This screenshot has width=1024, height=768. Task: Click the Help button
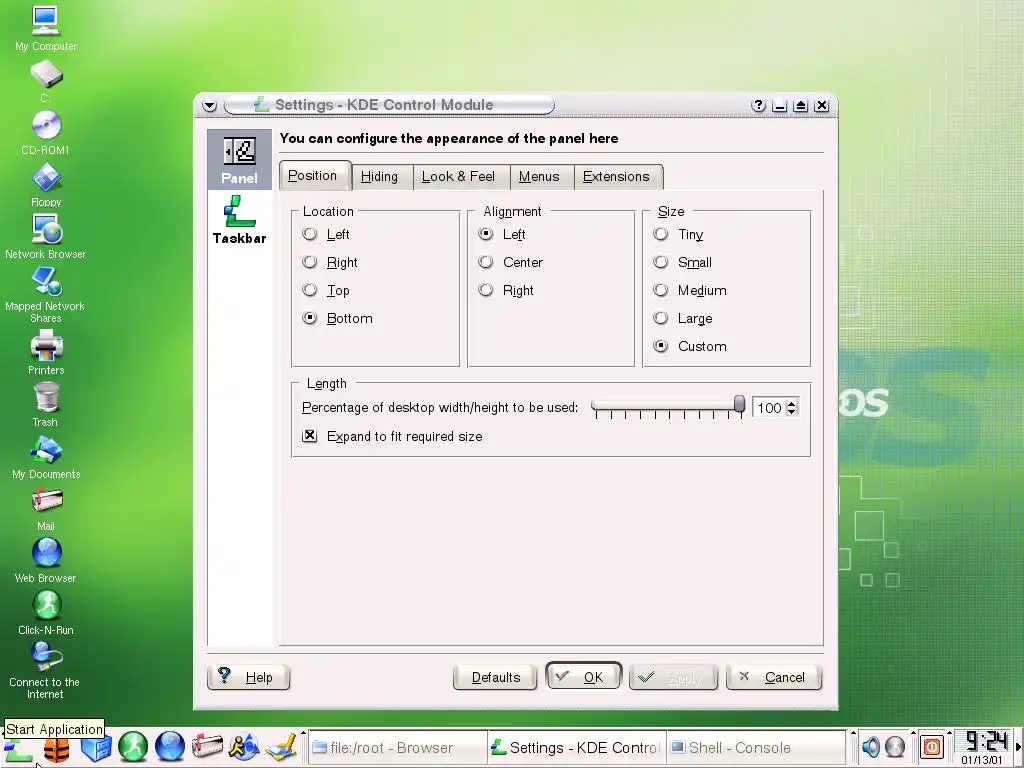click(x=248, y=677)
